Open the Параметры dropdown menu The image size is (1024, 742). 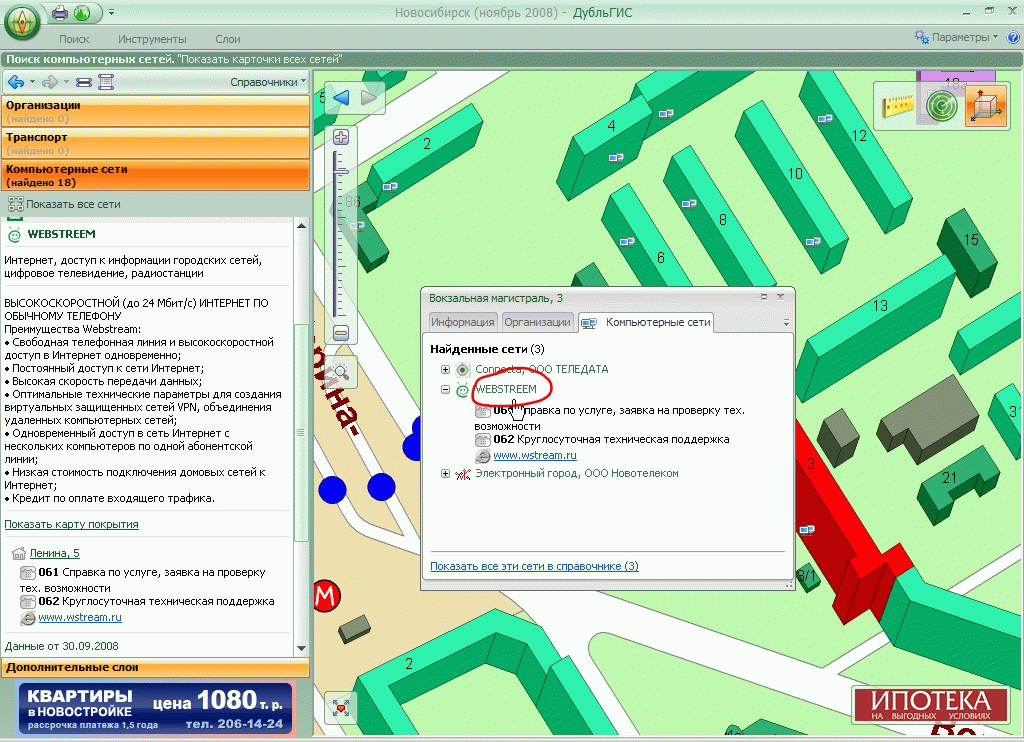coord(957,37)
